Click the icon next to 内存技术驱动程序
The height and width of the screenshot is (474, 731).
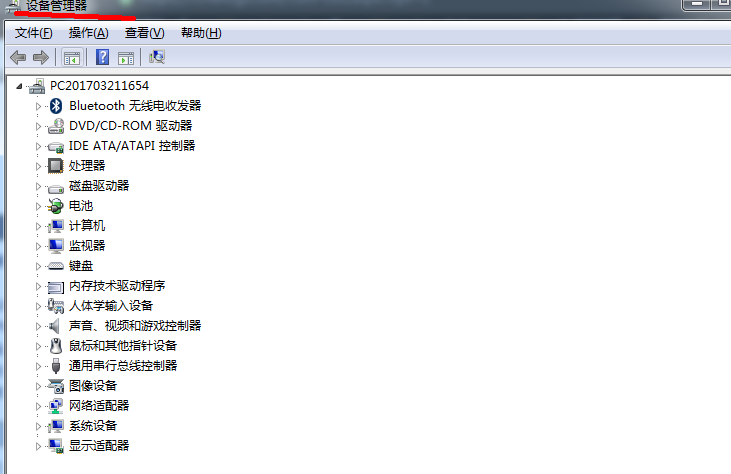tap(56, 287)
